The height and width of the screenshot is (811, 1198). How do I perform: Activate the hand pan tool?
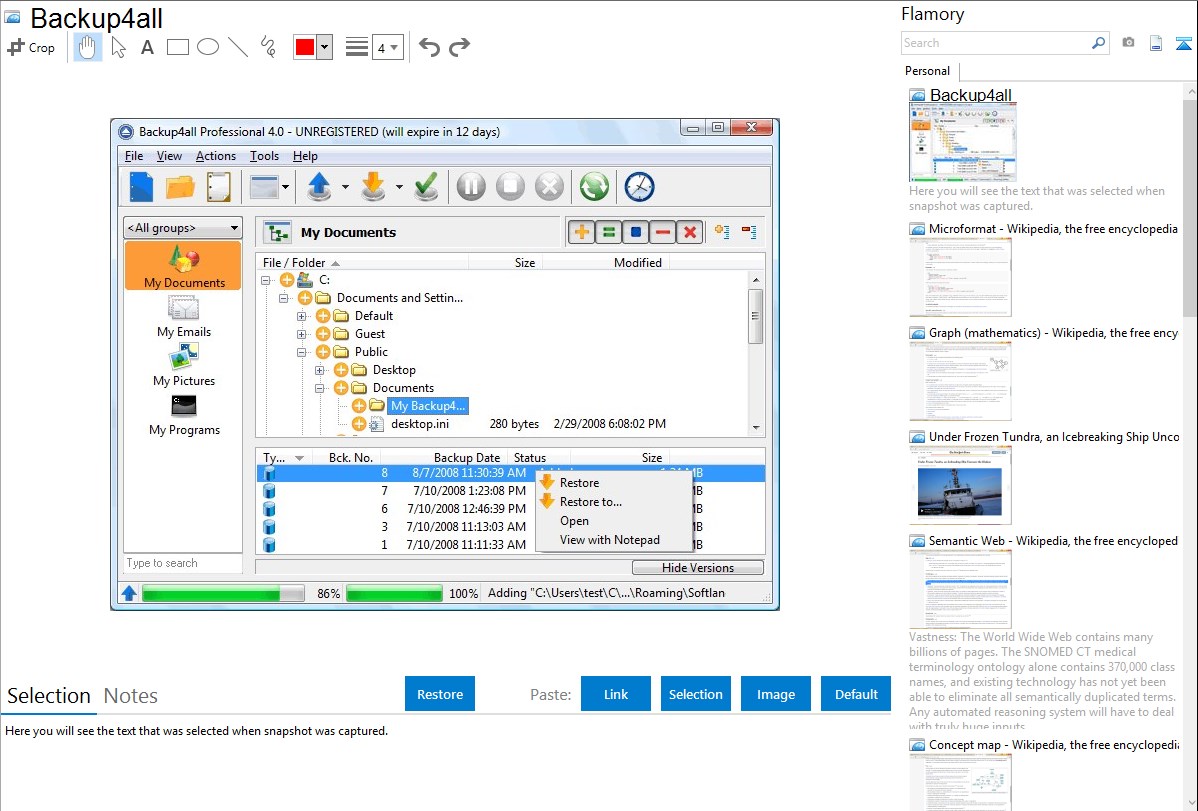tap(87, 47)
